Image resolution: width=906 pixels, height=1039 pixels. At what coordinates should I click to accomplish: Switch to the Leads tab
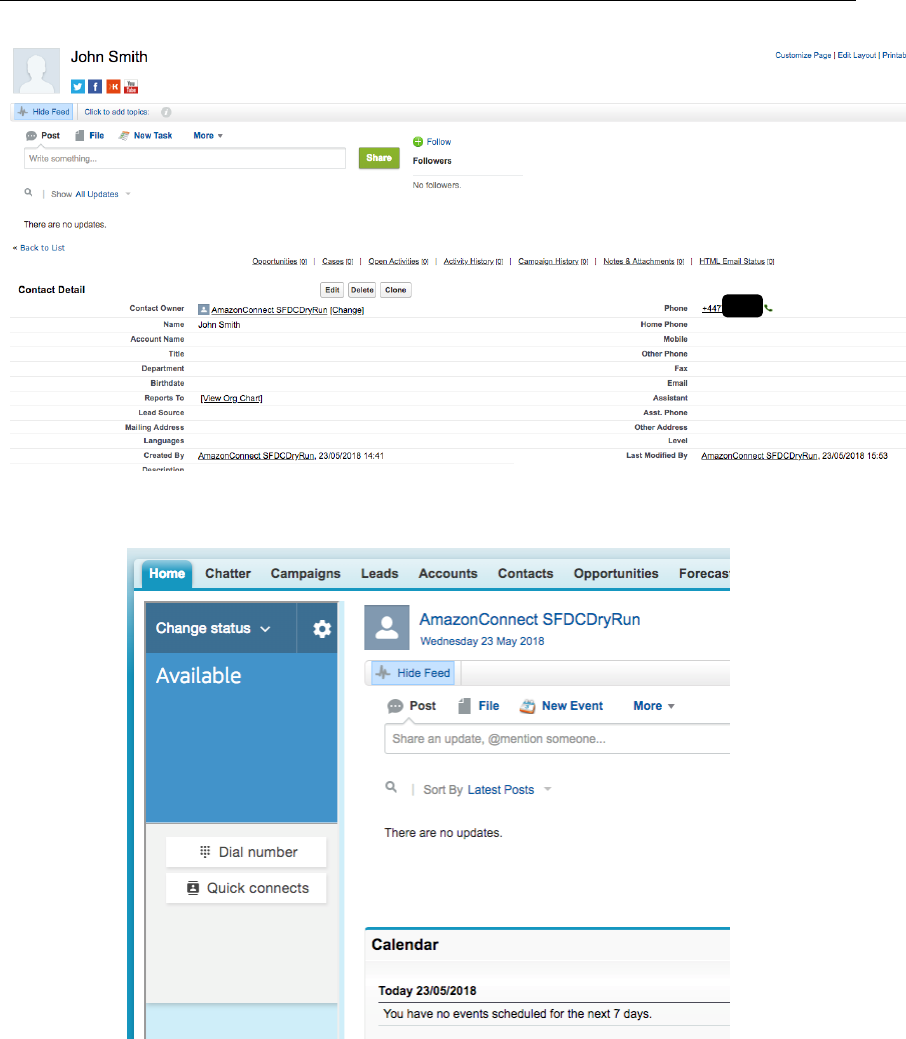[380, 574]
